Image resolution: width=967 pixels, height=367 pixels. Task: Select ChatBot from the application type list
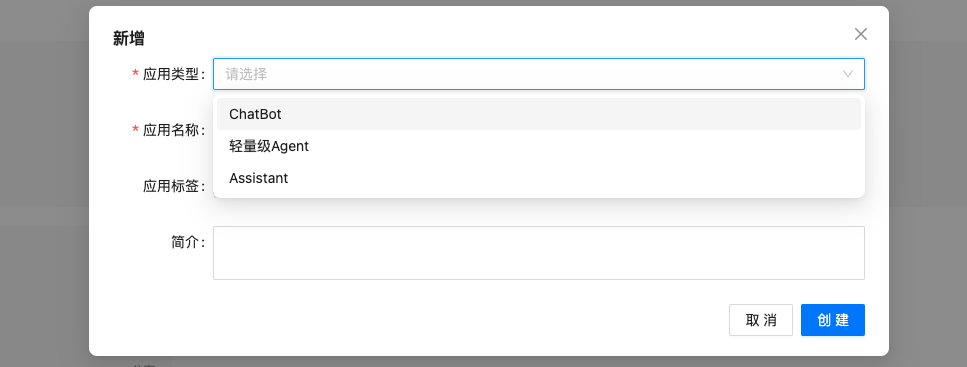(538, 114)
